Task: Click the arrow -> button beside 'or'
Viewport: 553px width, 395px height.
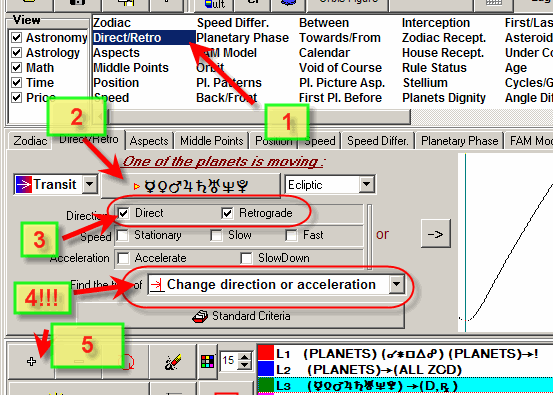Action: 436,234
